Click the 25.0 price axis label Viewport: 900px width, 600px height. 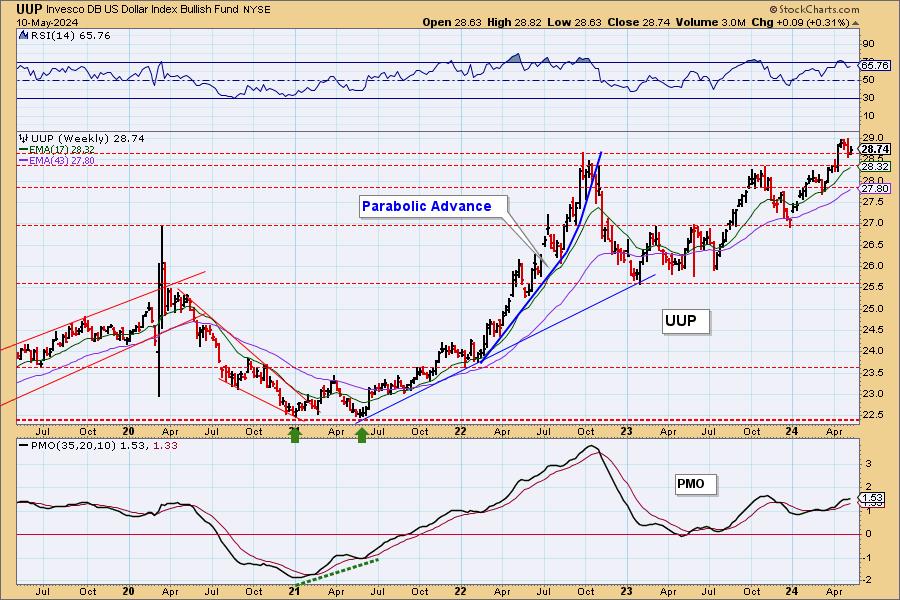tap(873, 308)
